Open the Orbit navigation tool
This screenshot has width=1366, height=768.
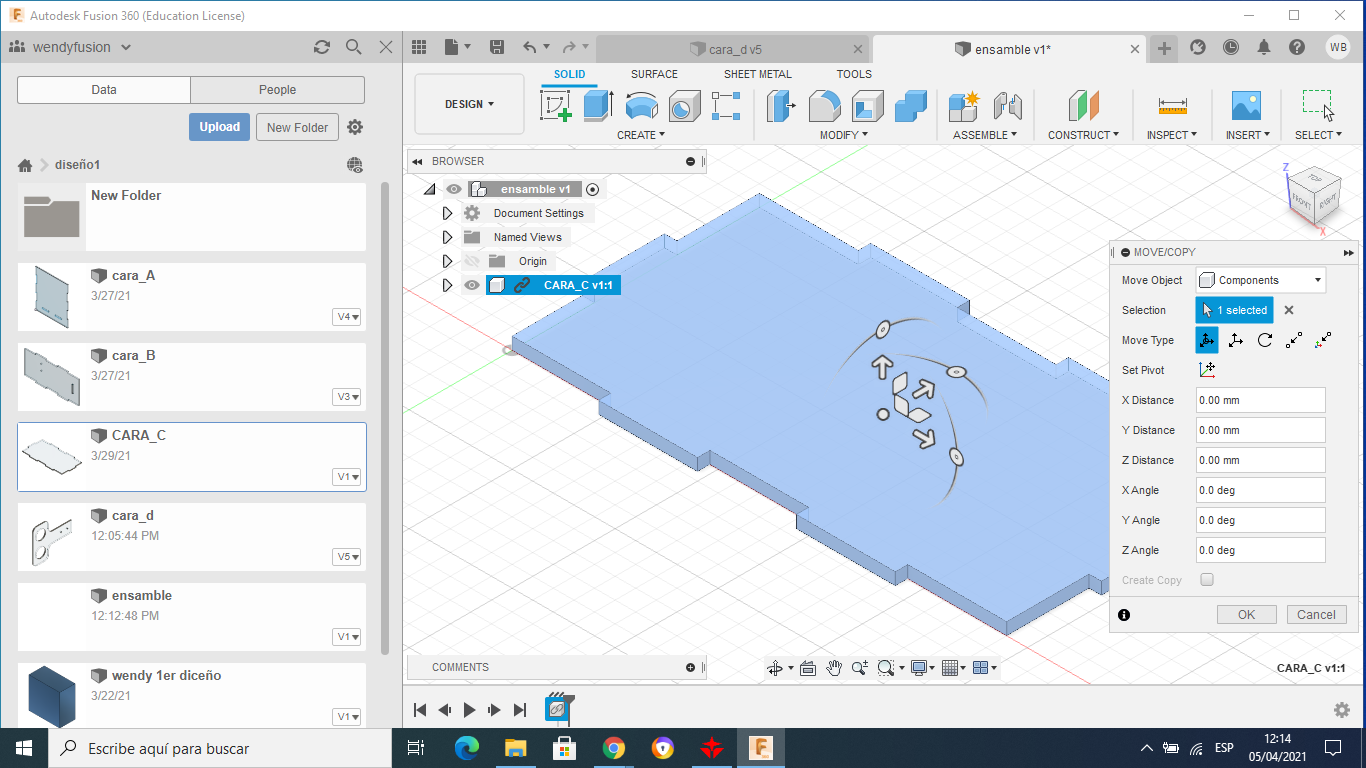pos(775,668)
